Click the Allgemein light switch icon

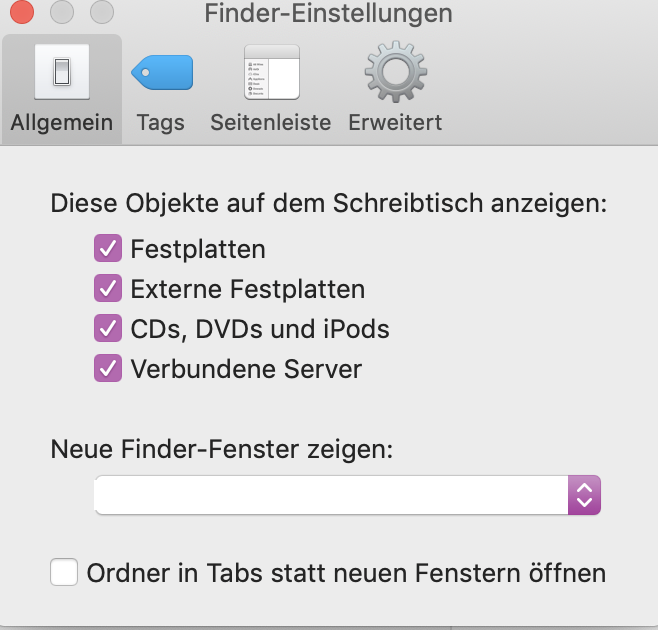(62, 71)
